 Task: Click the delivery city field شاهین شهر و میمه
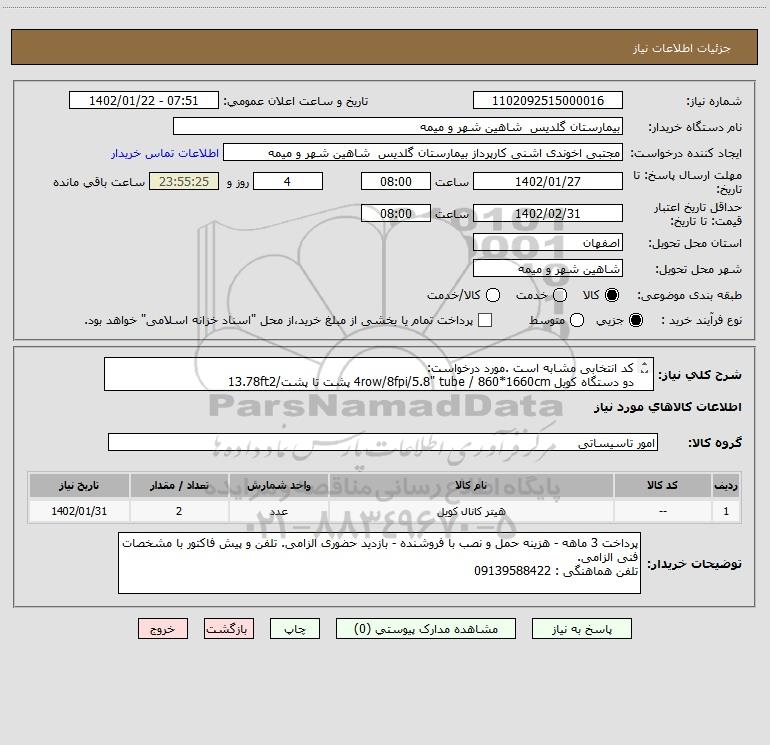548,269
